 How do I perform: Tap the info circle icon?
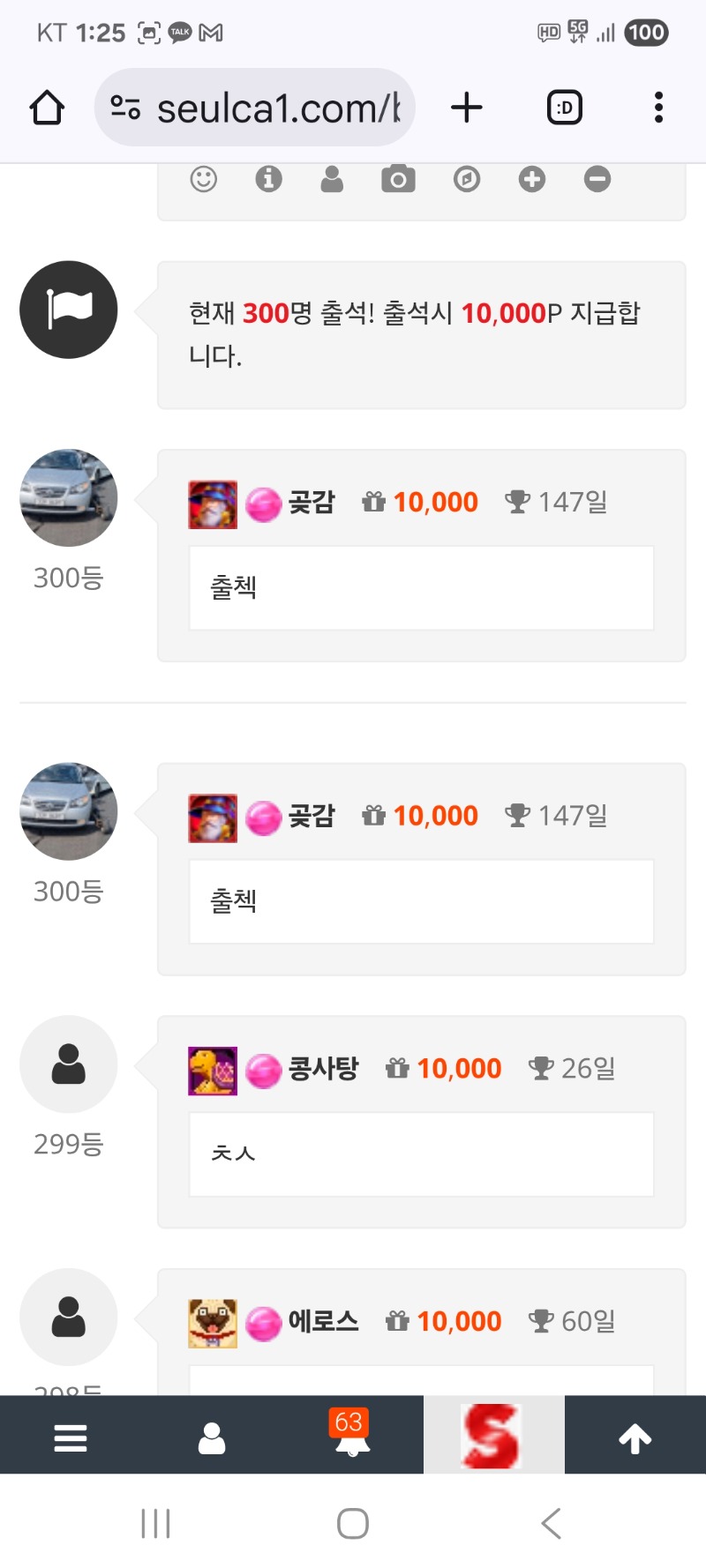[x=268, y=180]
